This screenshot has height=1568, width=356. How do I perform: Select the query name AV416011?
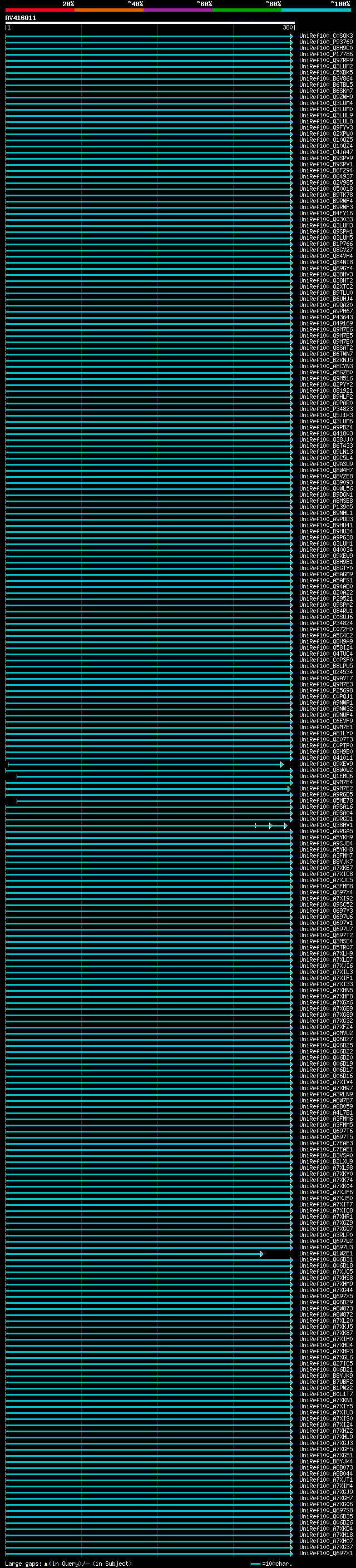click(x=21, y=18)
